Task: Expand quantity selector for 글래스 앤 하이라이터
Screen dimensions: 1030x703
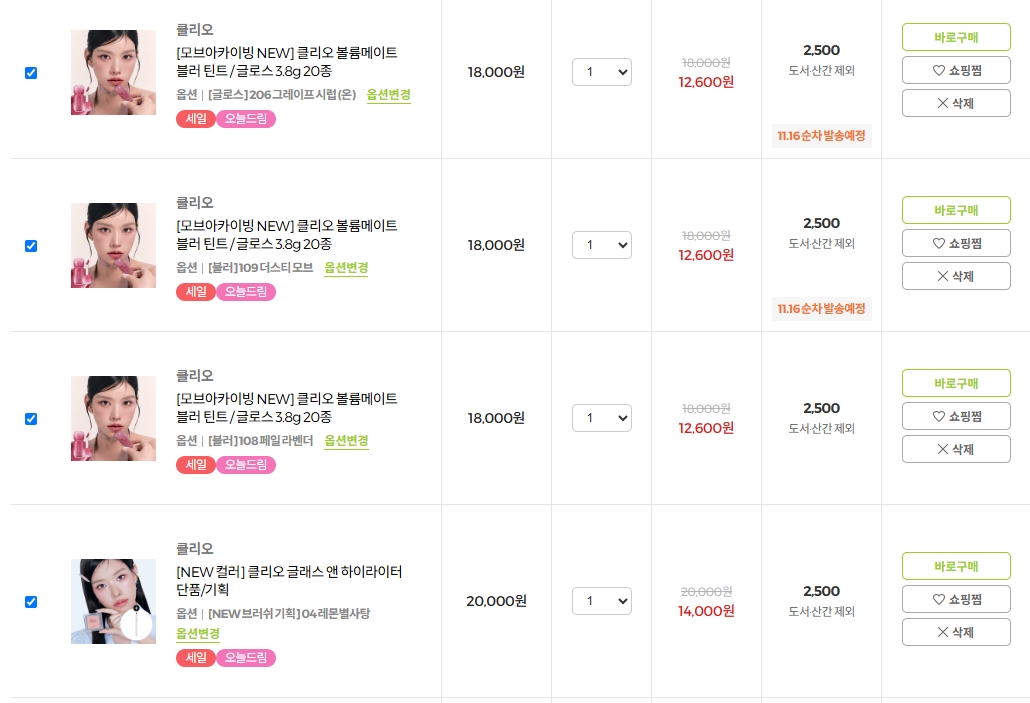Action: 602,601
